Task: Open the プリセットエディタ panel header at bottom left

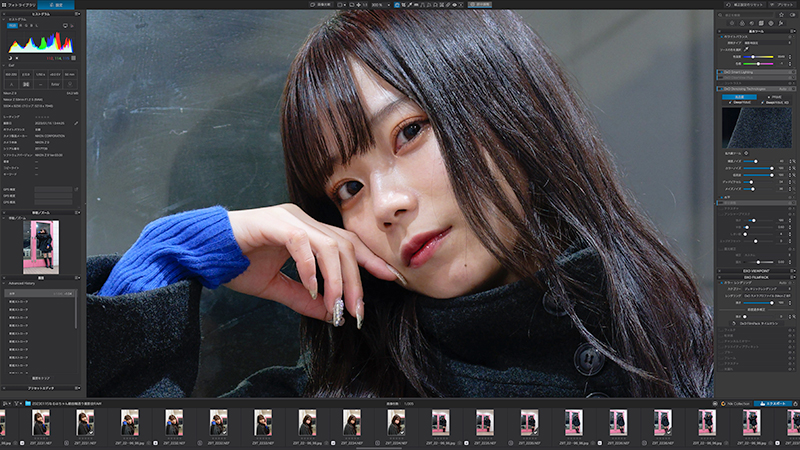Action: click(x=41, y=388)
